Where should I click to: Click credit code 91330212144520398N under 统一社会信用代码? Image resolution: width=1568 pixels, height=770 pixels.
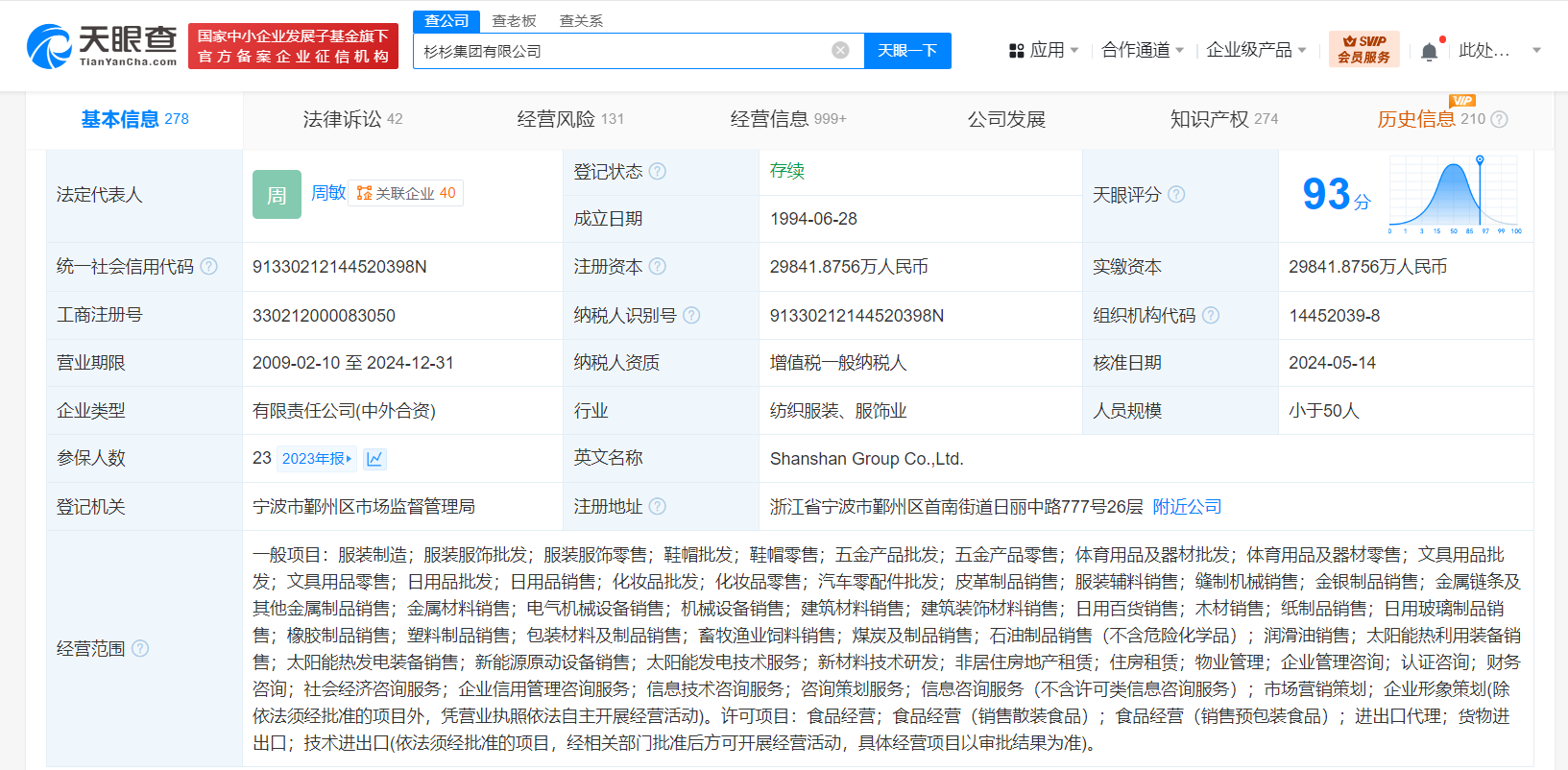click(340, 267)
